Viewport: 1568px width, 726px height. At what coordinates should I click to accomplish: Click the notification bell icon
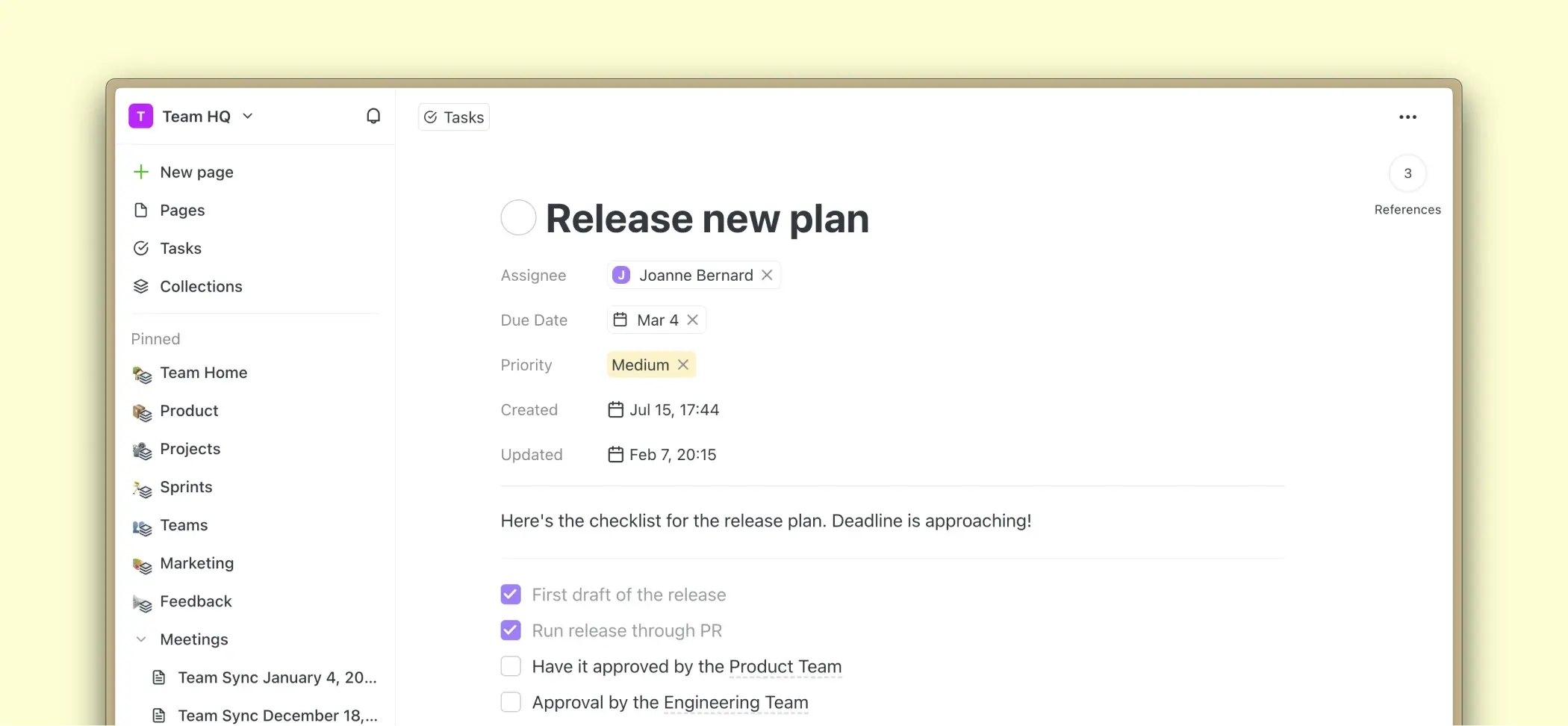[373, 116]
